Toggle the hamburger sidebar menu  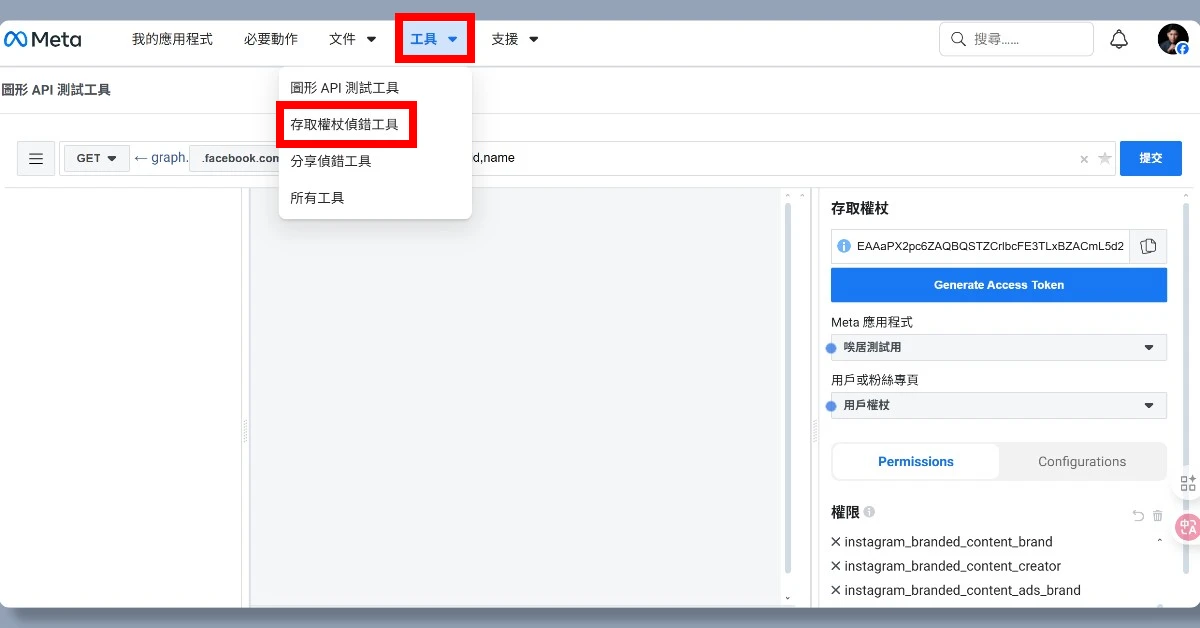click(36, 158)
